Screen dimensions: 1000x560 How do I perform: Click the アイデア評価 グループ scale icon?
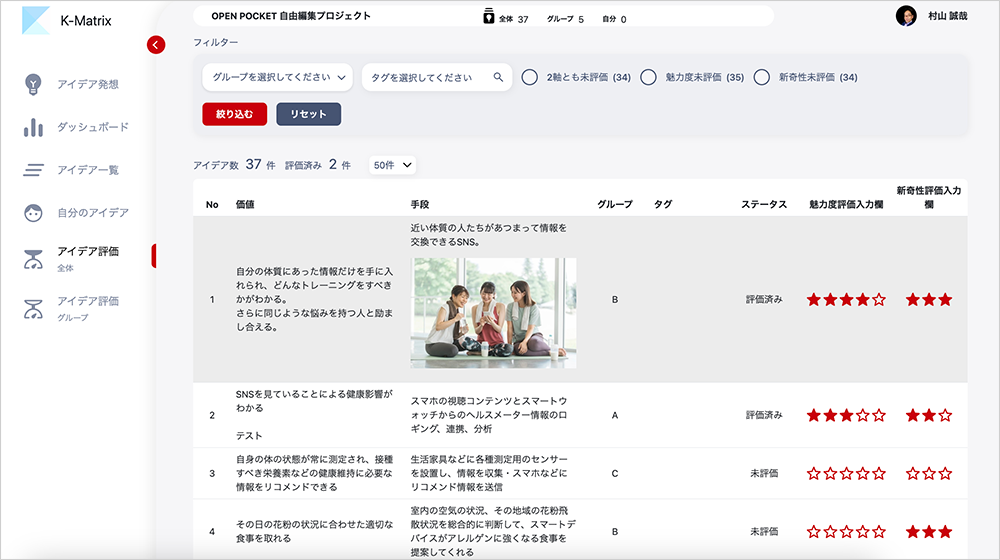pos(34,308)
